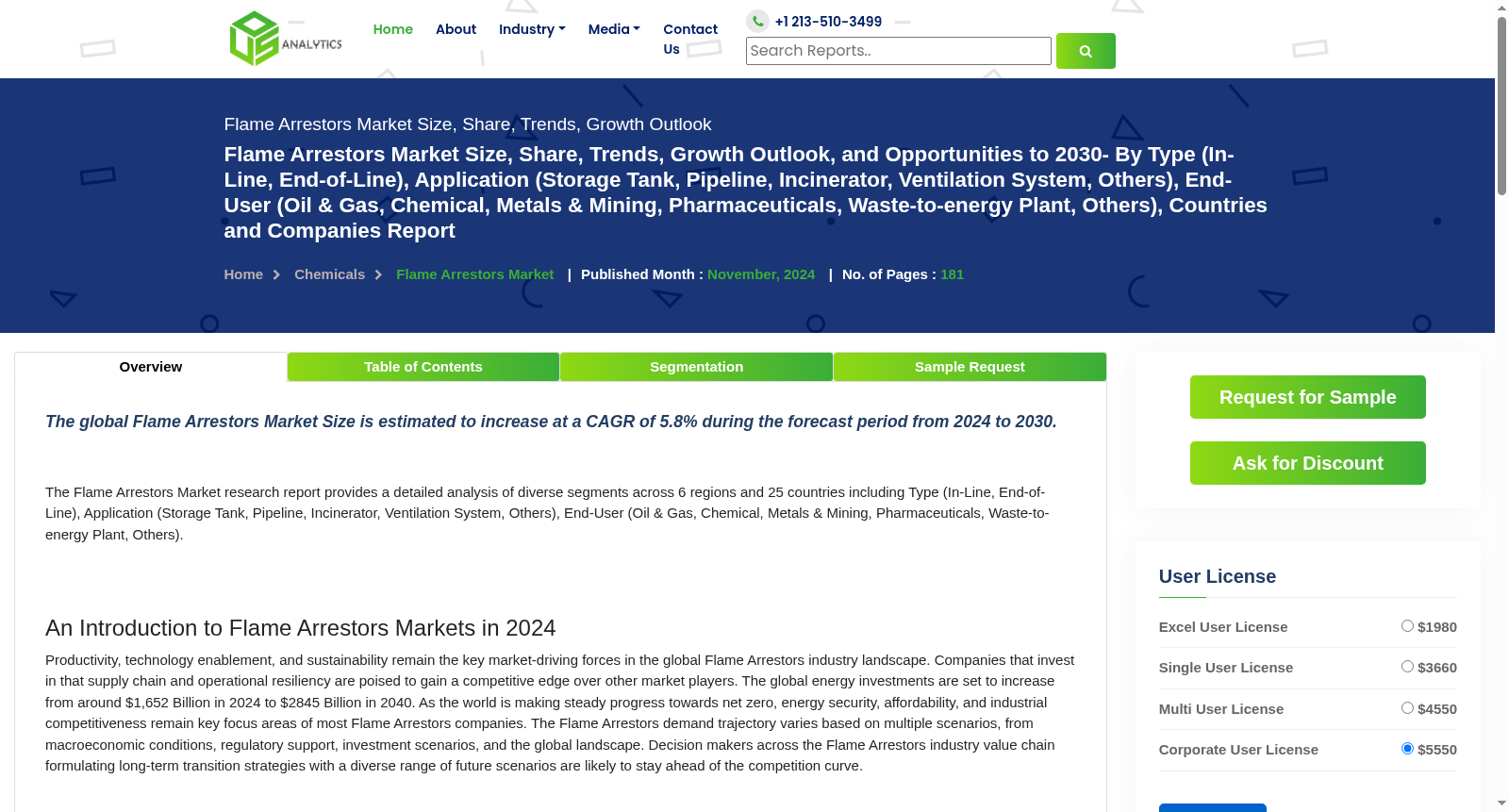Switch to the Table of Contents tab
This screenshot has height=812, width=1509.
[x=423, y=367]
